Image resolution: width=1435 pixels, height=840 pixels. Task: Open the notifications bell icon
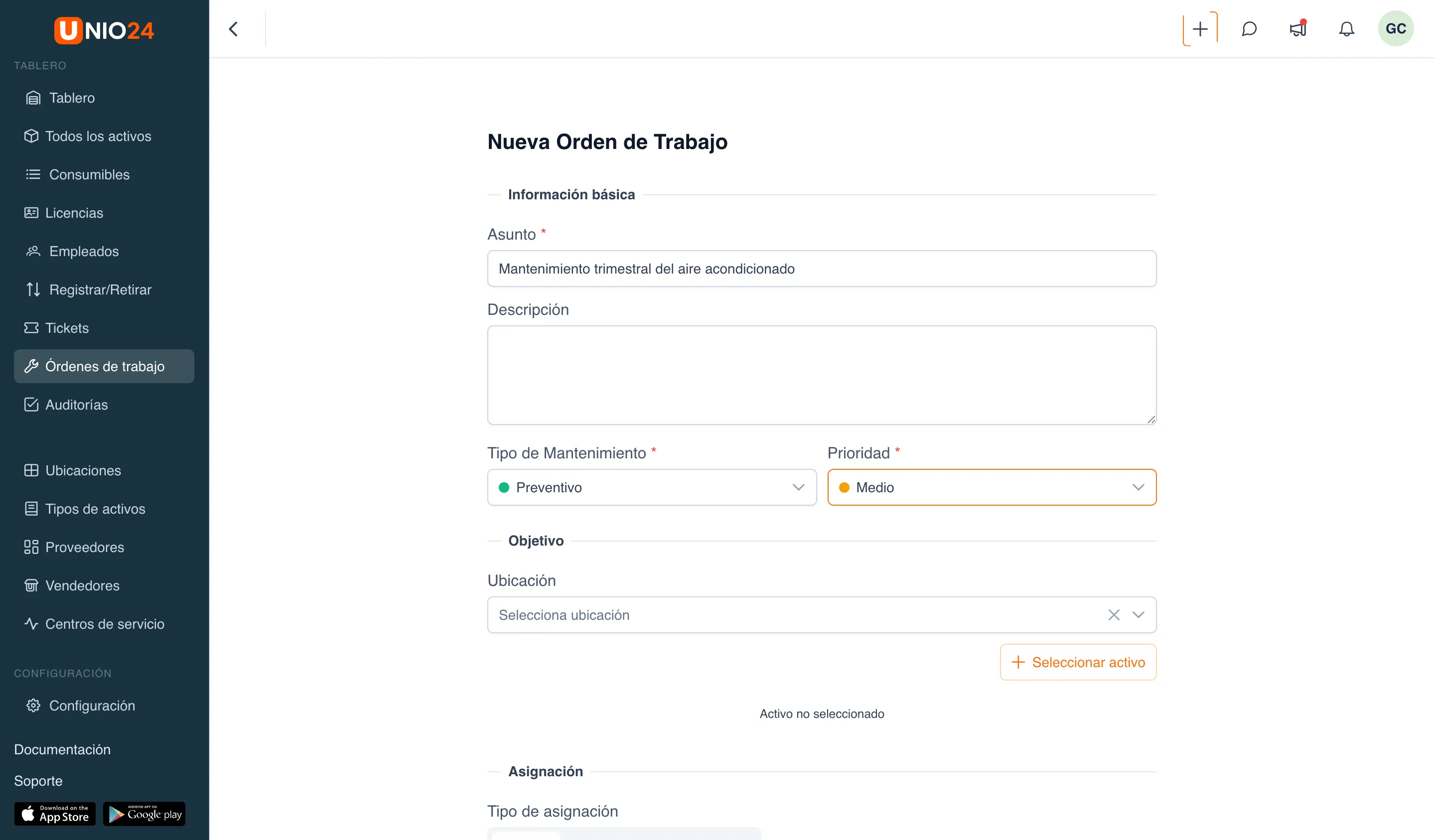(1346, 28)
